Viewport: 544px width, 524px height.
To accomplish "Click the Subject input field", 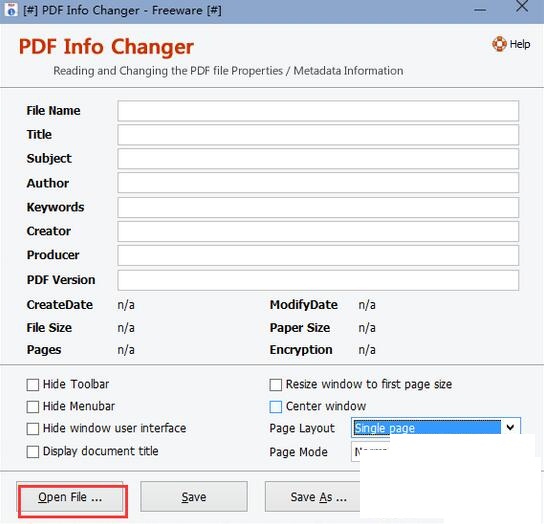I will coord(318,159).
